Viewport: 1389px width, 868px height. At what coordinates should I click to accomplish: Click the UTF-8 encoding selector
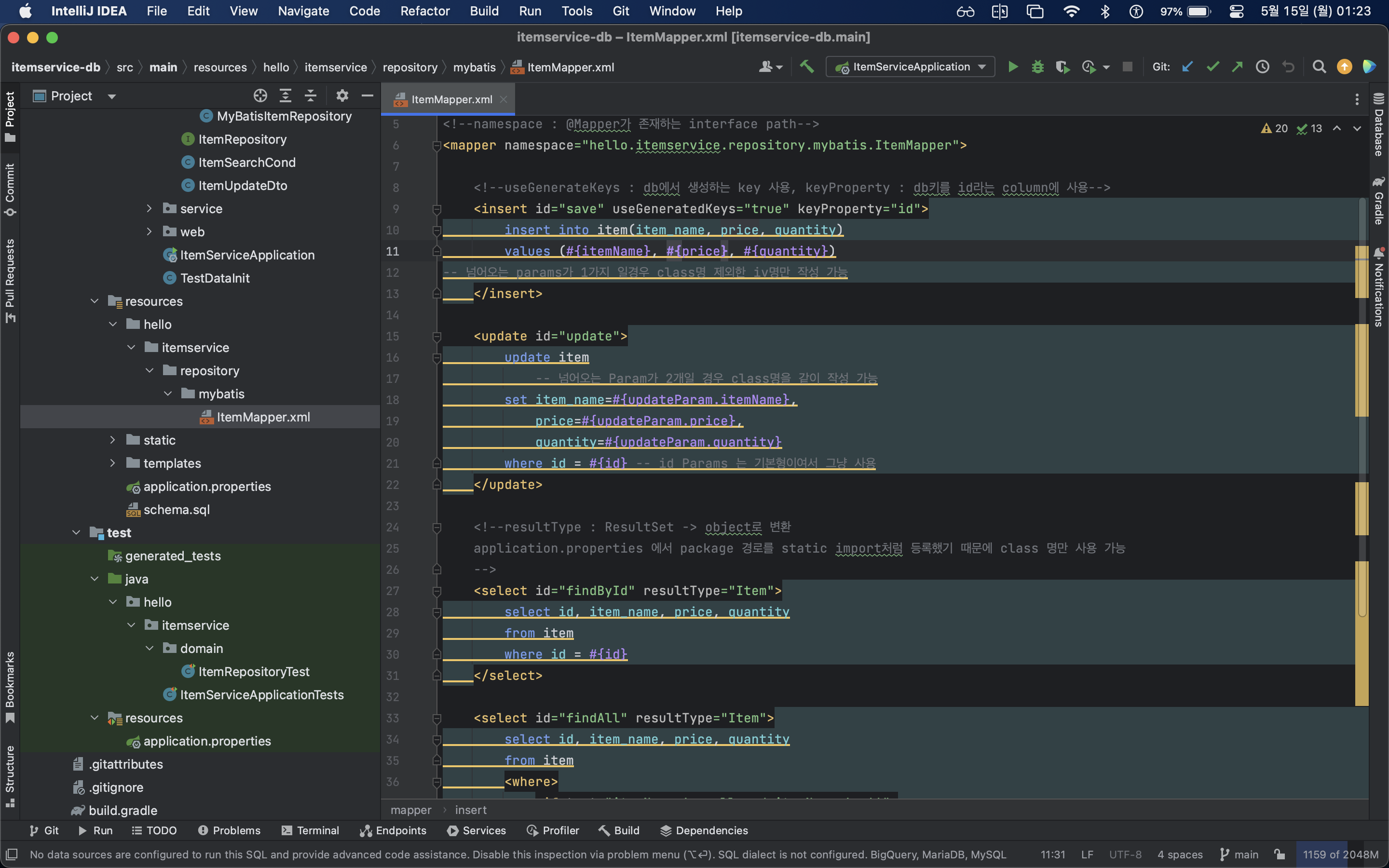click(1125, 854)
